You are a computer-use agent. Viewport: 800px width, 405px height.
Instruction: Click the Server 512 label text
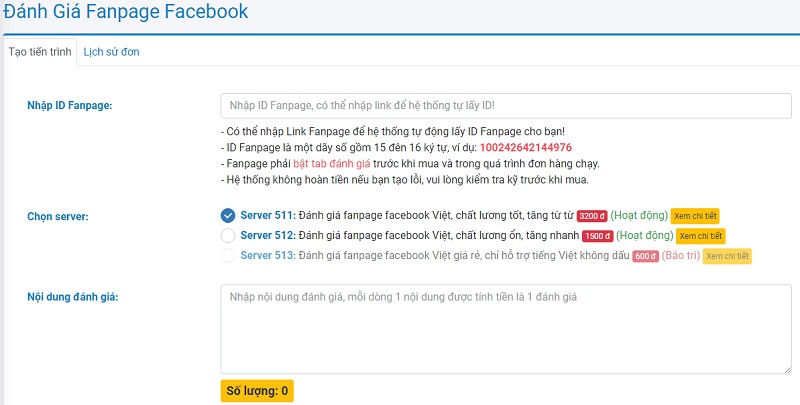point(268,236)
